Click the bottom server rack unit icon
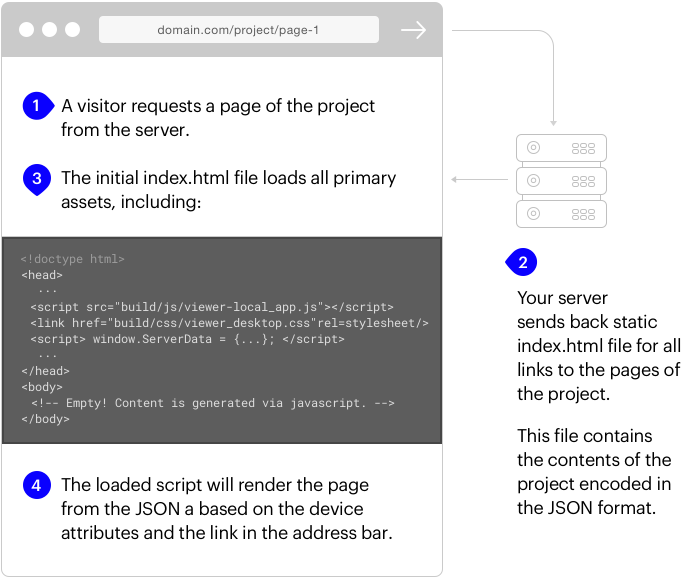The width and height of the screenshot is (700, 579). click(x=561, y=214)
